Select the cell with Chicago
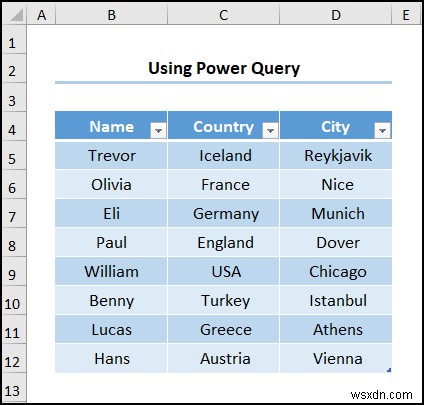This screenshot has width=424, height=405. pos(336,272)
